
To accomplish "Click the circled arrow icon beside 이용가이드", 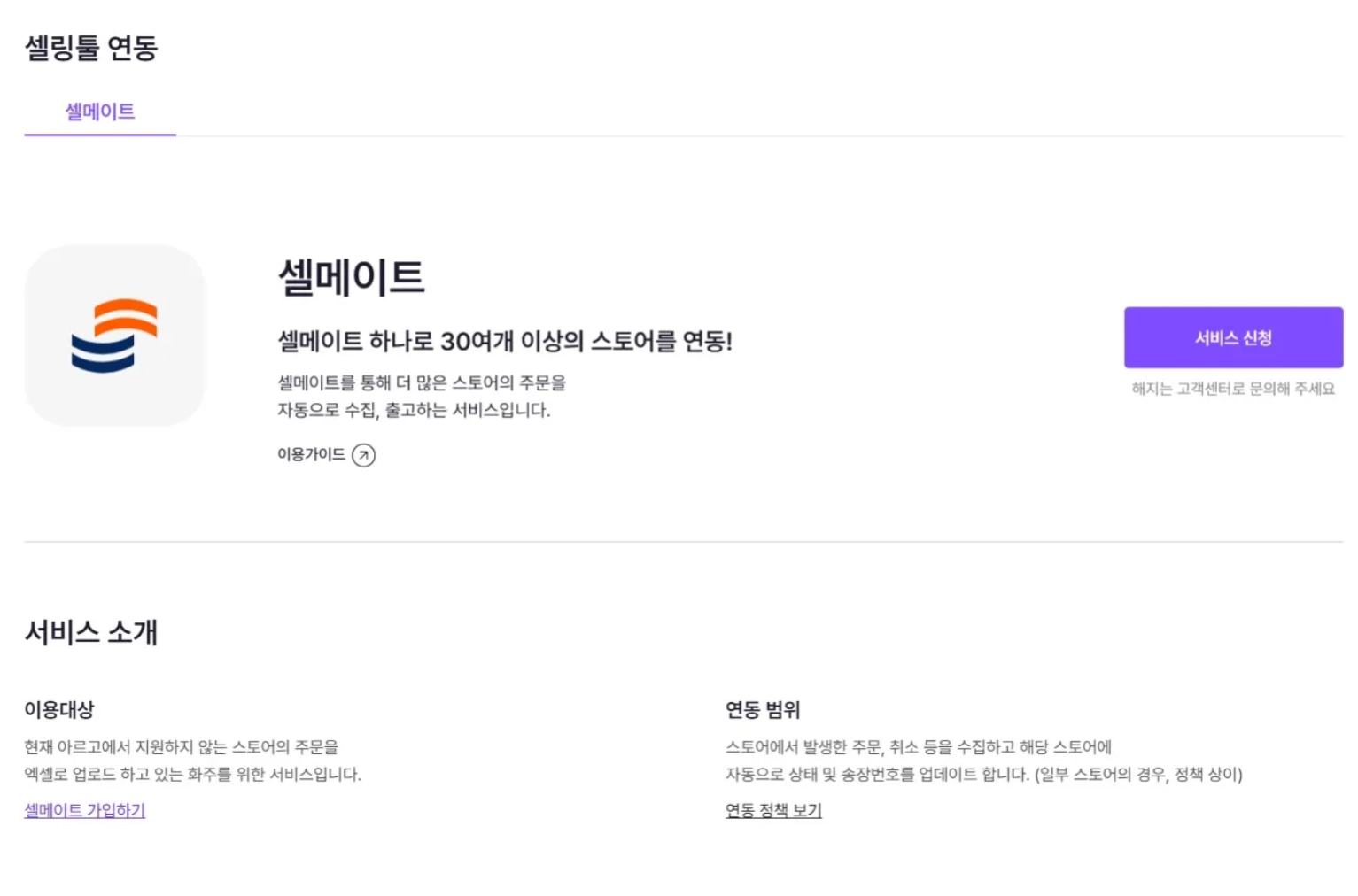I will (x=363, y=455).
